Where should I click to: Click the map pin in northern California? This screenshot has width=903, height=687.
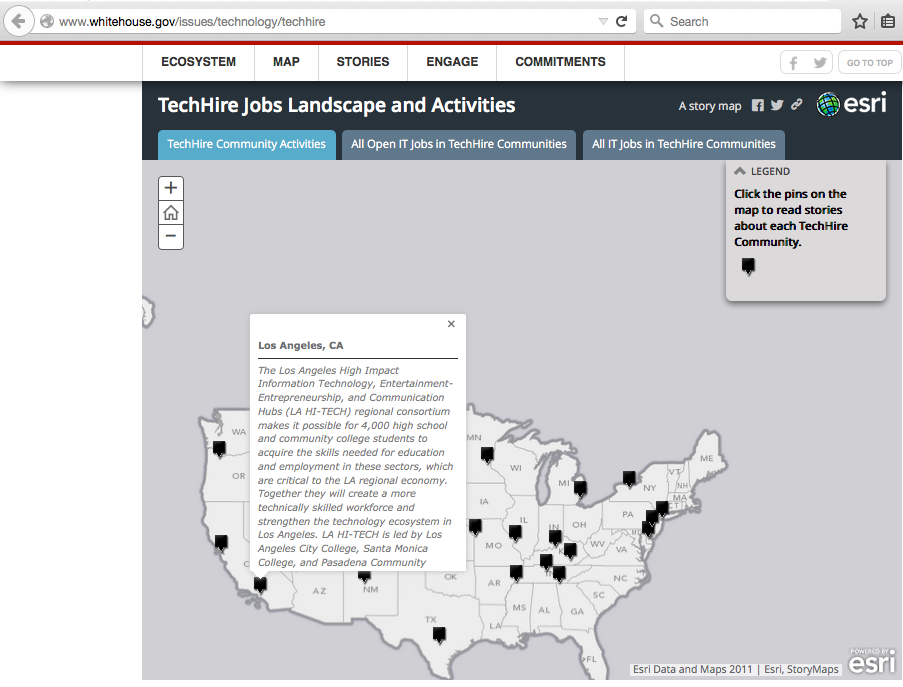pos(221,543)
